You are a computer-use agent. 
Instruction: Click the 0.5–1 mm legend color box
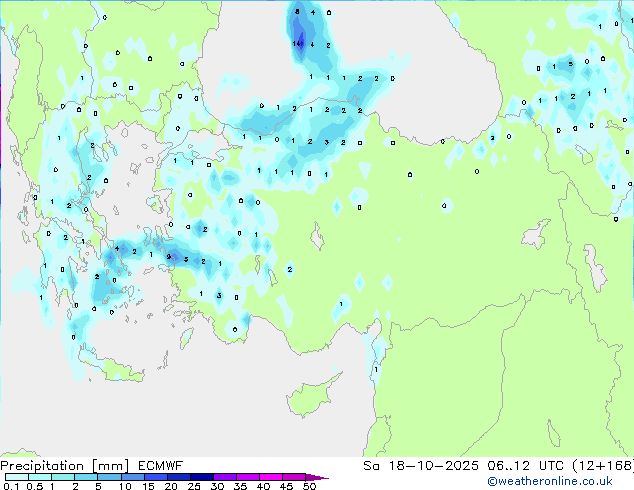[40, 477]
